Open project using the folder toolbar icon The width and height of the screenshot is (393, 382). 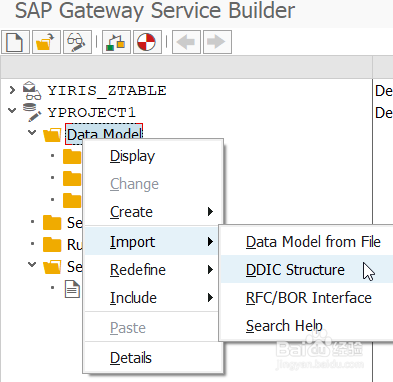(46, 42)
